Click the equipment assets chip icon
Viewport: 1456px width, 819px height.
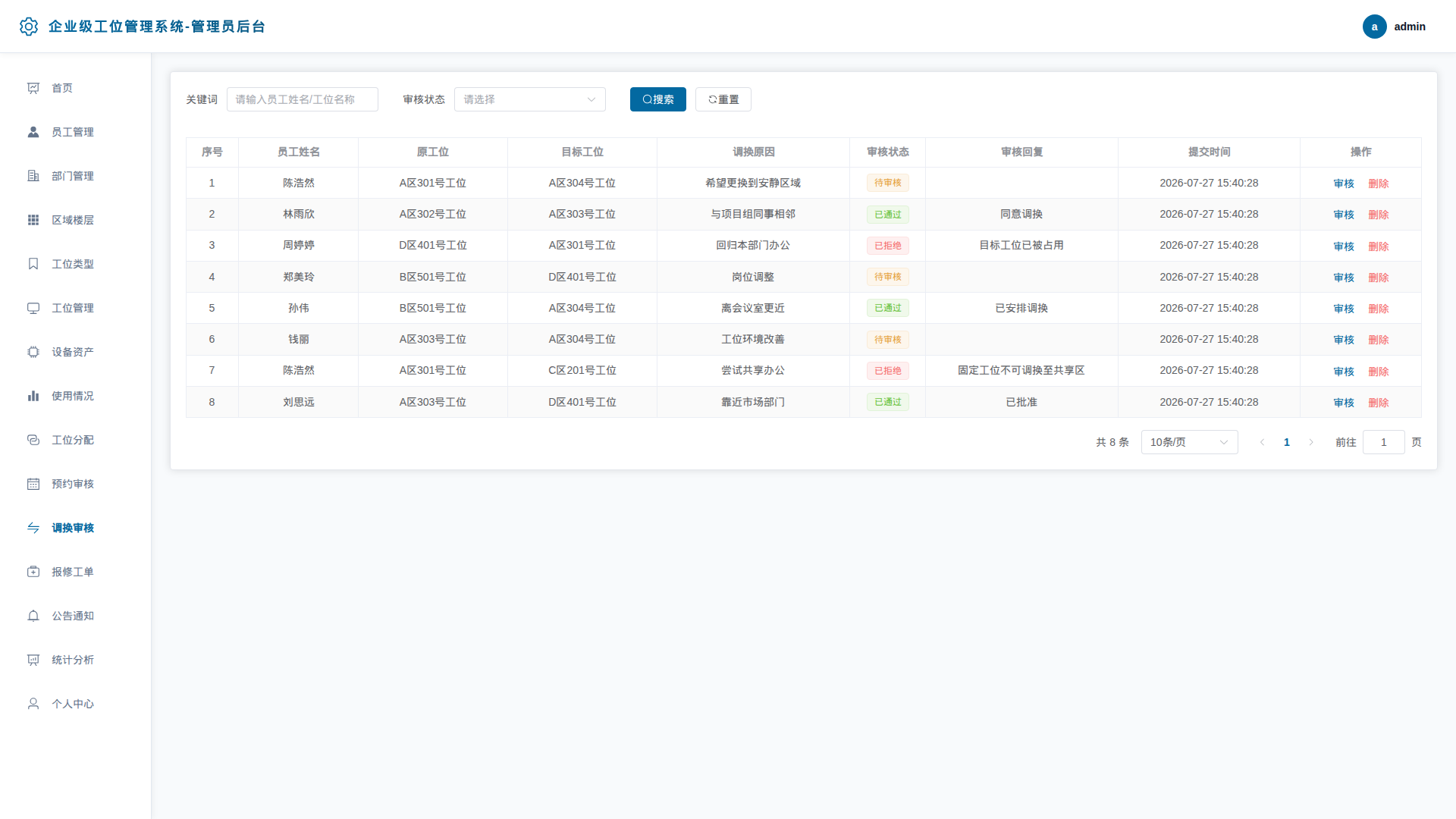tap(33, 352)
